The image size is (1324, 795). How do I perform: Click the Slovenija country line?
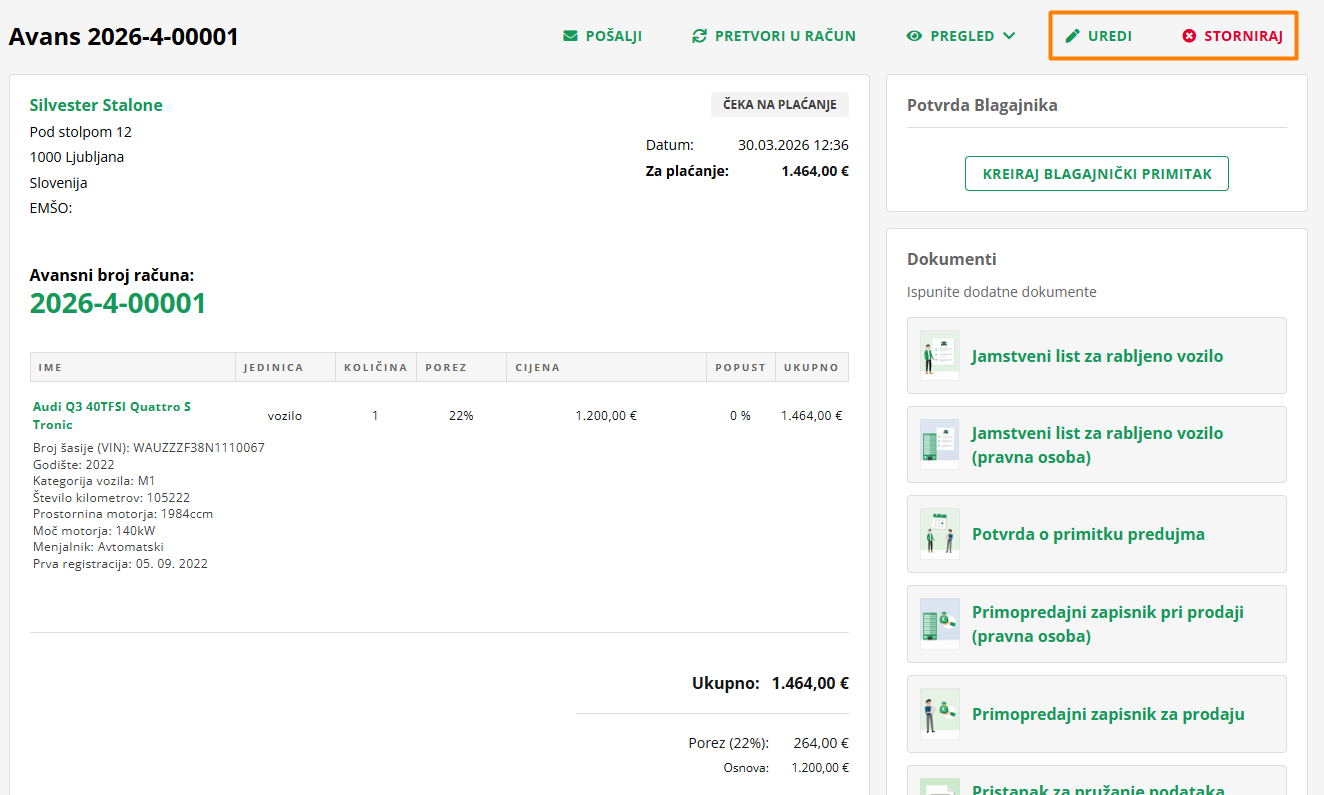[x=59, y=183]
